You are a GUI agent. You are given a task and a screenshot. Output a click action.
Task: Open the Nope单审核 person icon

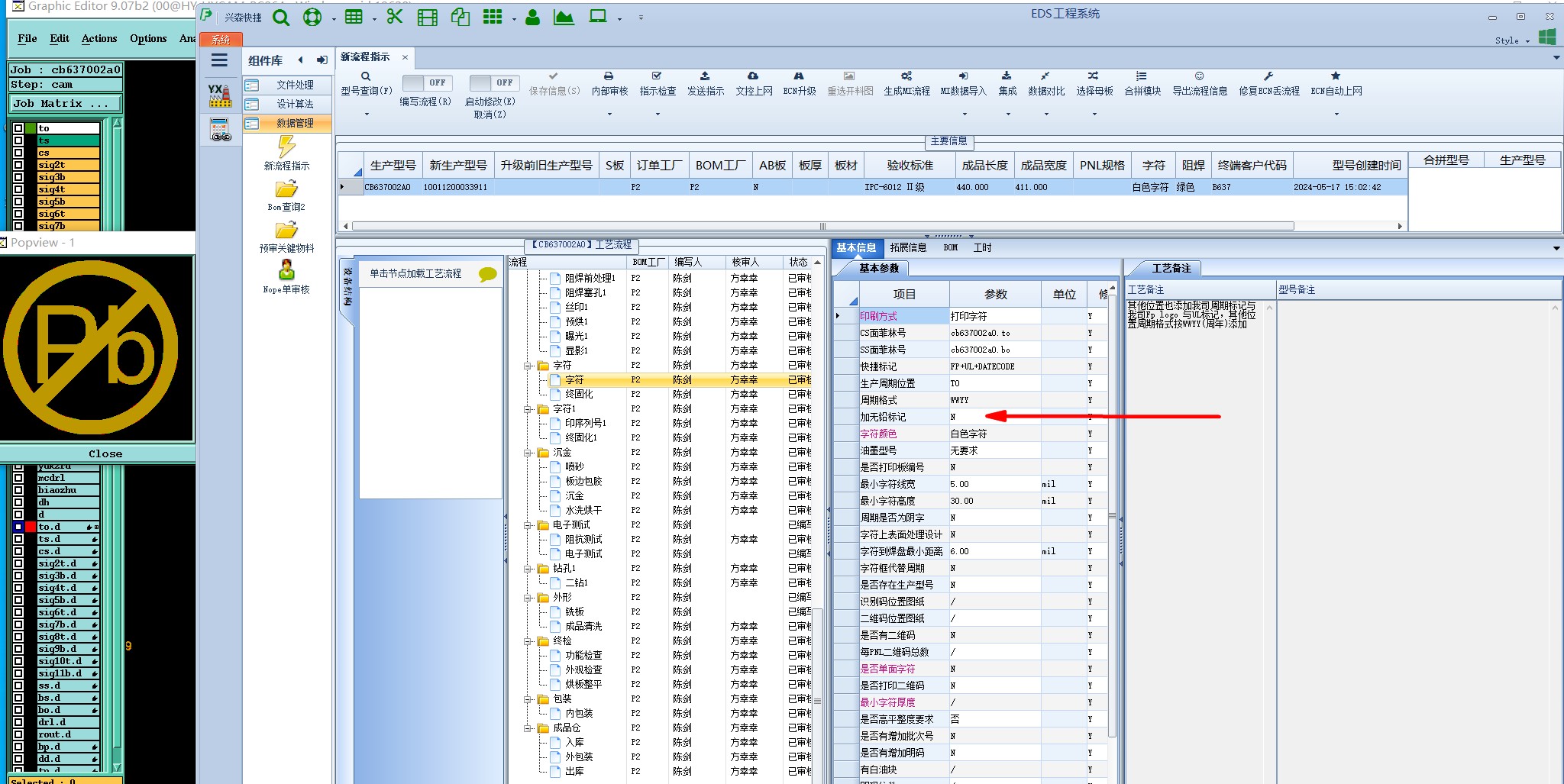(x=286, y=270)
